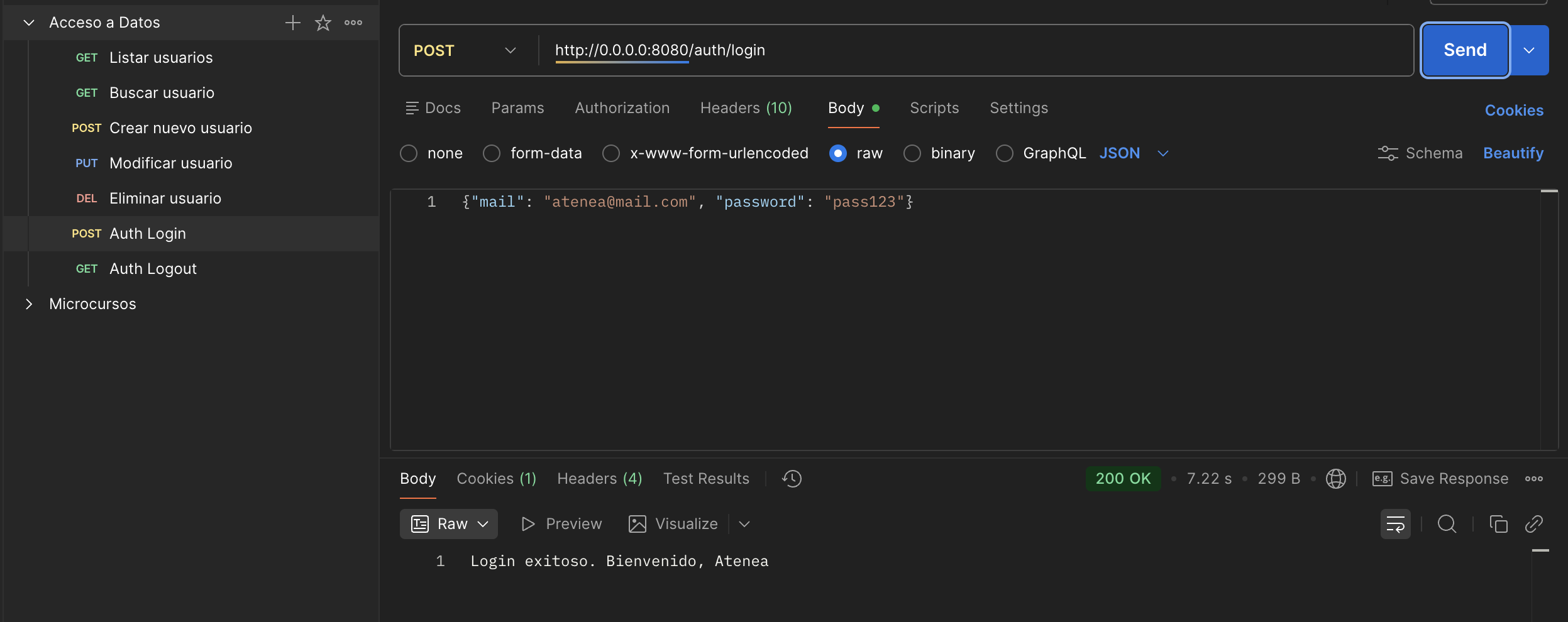
Task: Send the login request
Action: (x=1465, y=50)
